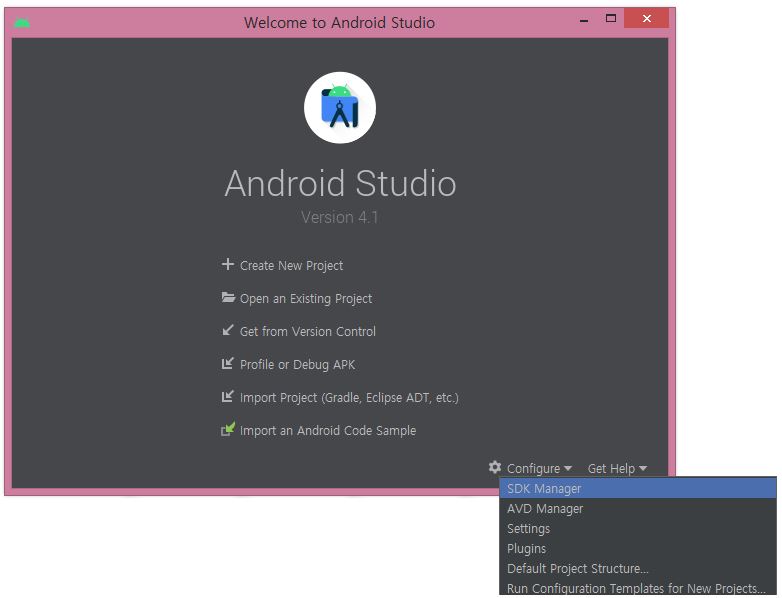Click the Version 4.1 text
782x598 pixels.
point(340,217)
